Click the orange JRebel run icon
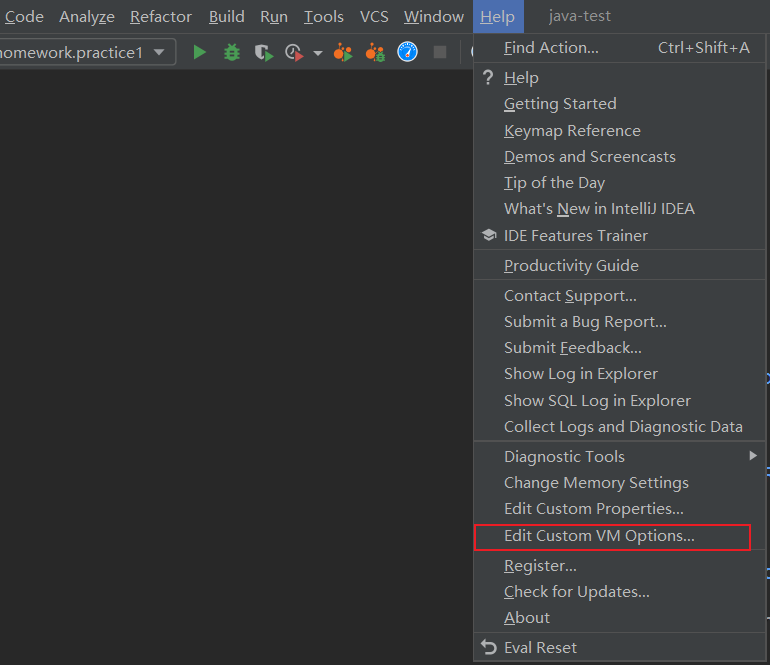Screen dimensions: 770x665 [x=343, y=52]
